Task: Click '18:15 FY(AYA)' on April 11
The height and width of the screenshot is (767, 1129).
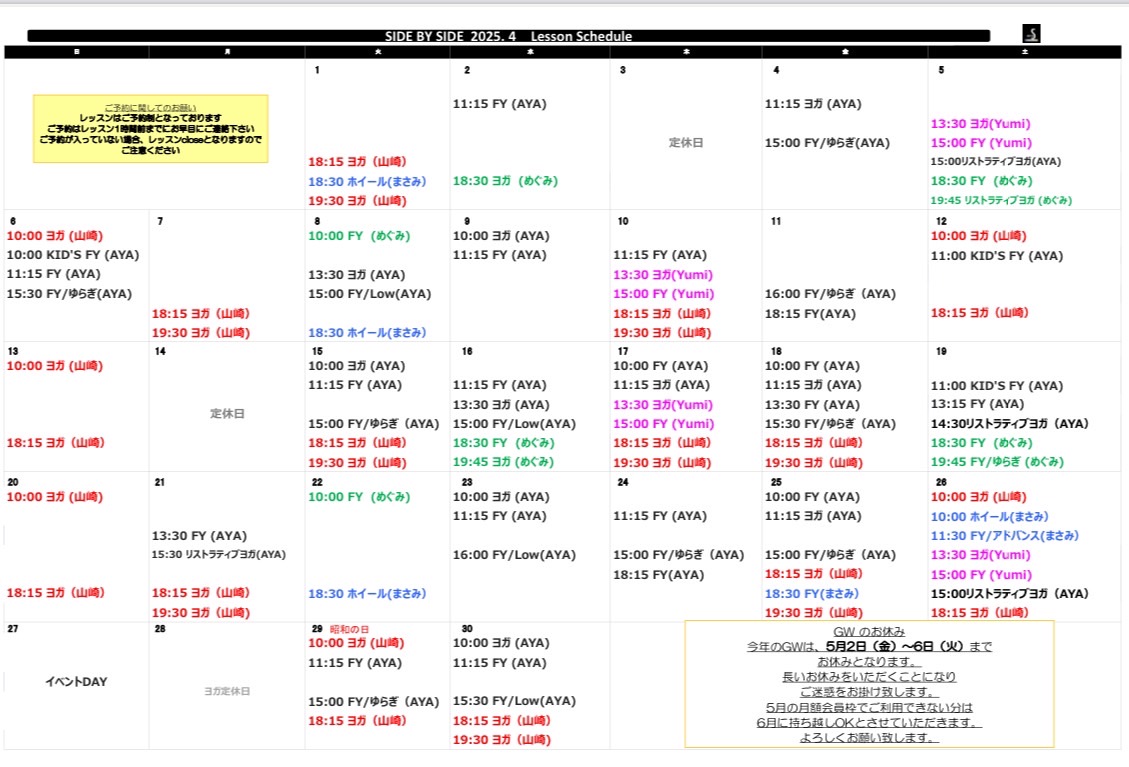Action: tap(810, 314)
